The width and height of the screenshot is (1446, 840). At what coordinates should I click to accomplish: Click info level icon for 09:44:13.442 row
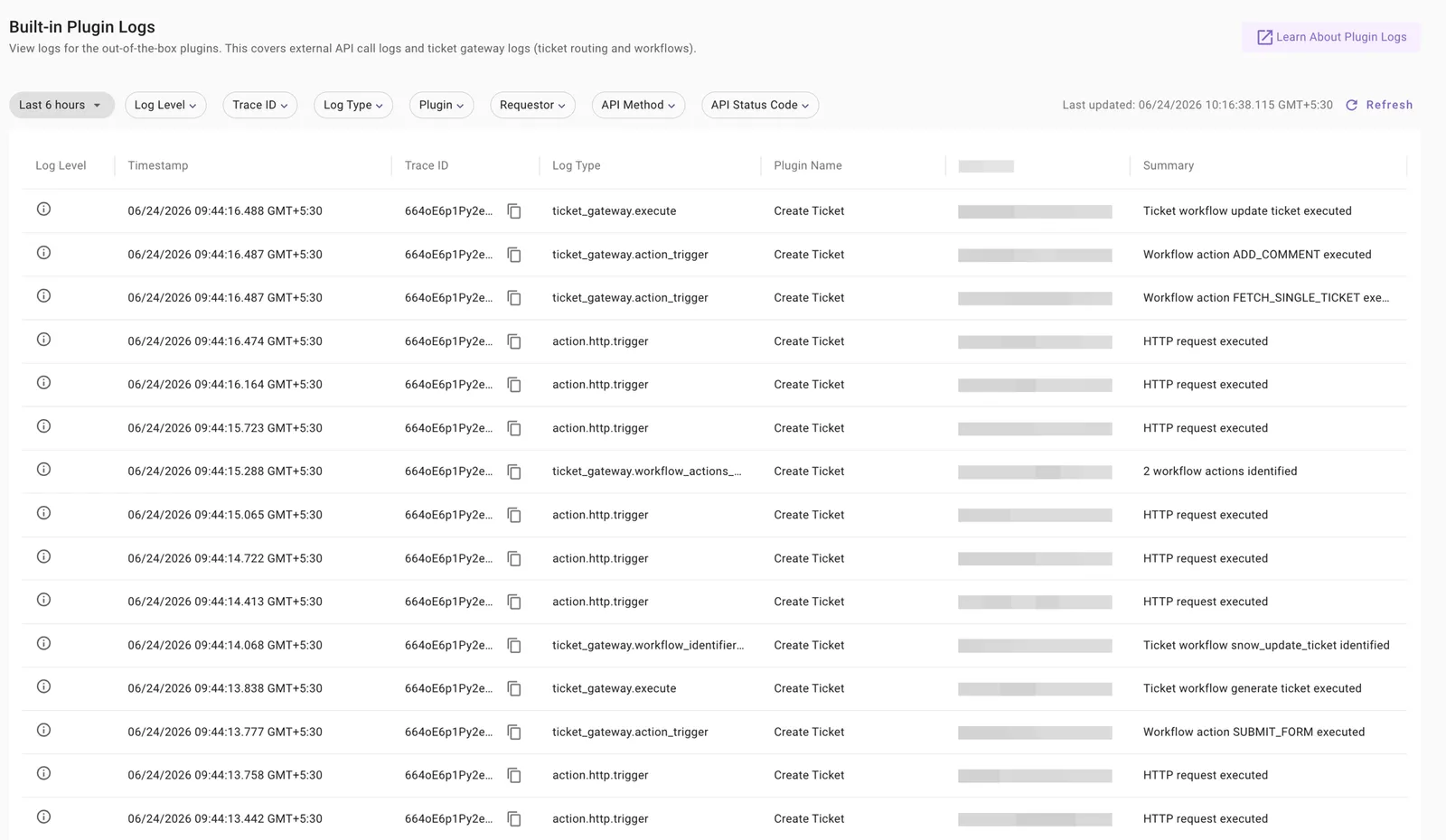[43, 817]
